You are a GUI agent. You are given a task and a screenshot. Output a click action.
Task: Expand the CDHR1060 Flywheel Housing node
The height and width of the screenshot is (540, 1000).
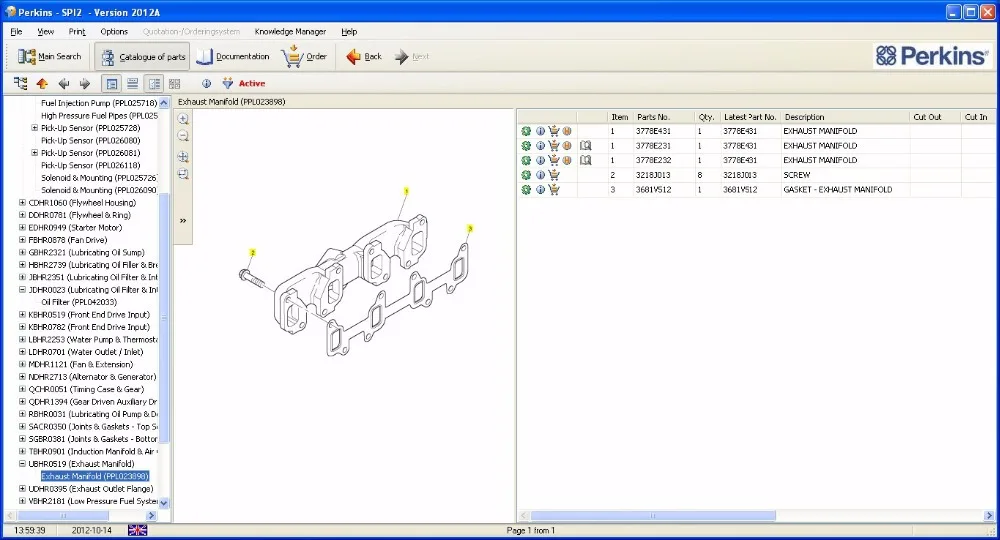[22, 203]
